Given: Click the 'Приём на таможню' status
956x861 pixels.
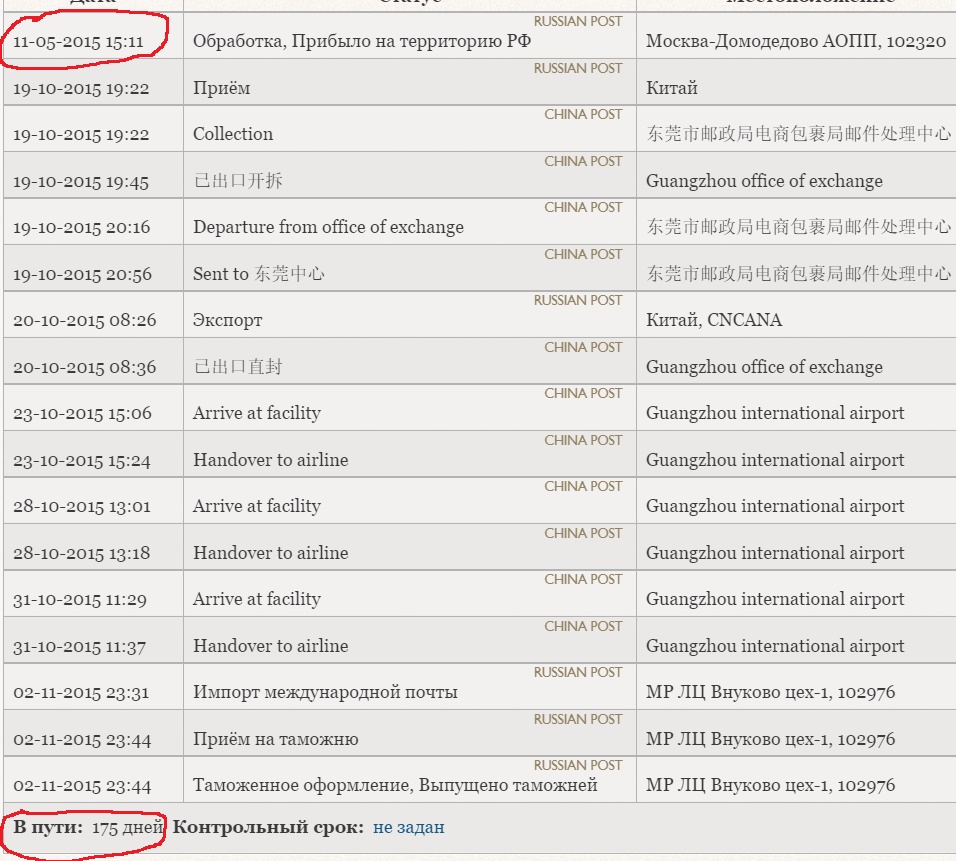Looking at the screenshot, I should (x=275, y=739).
